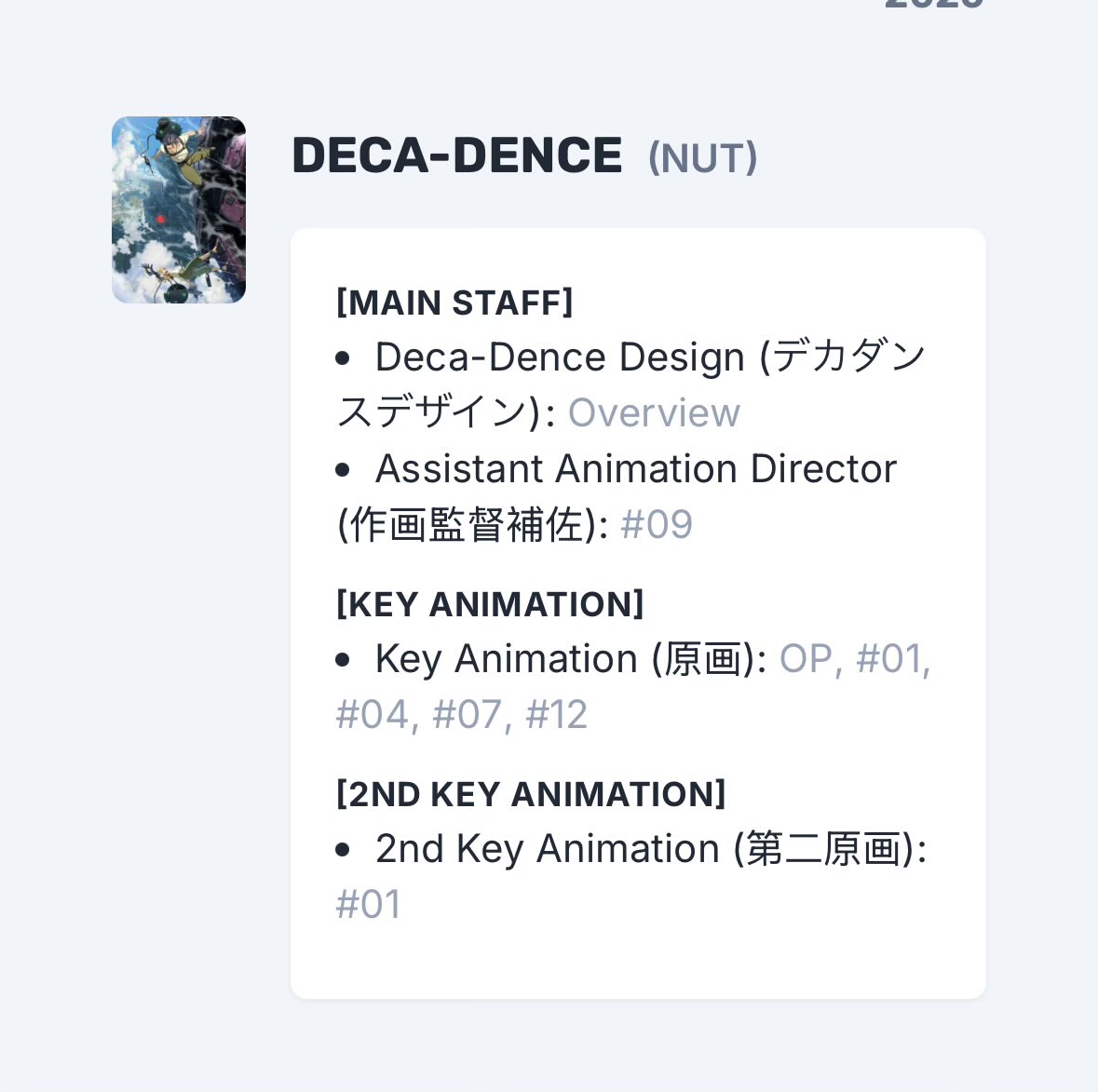1098x1092 pixels.
Task: Click the 'Deca-Dence Design' role name
Action: coord(560,357)
